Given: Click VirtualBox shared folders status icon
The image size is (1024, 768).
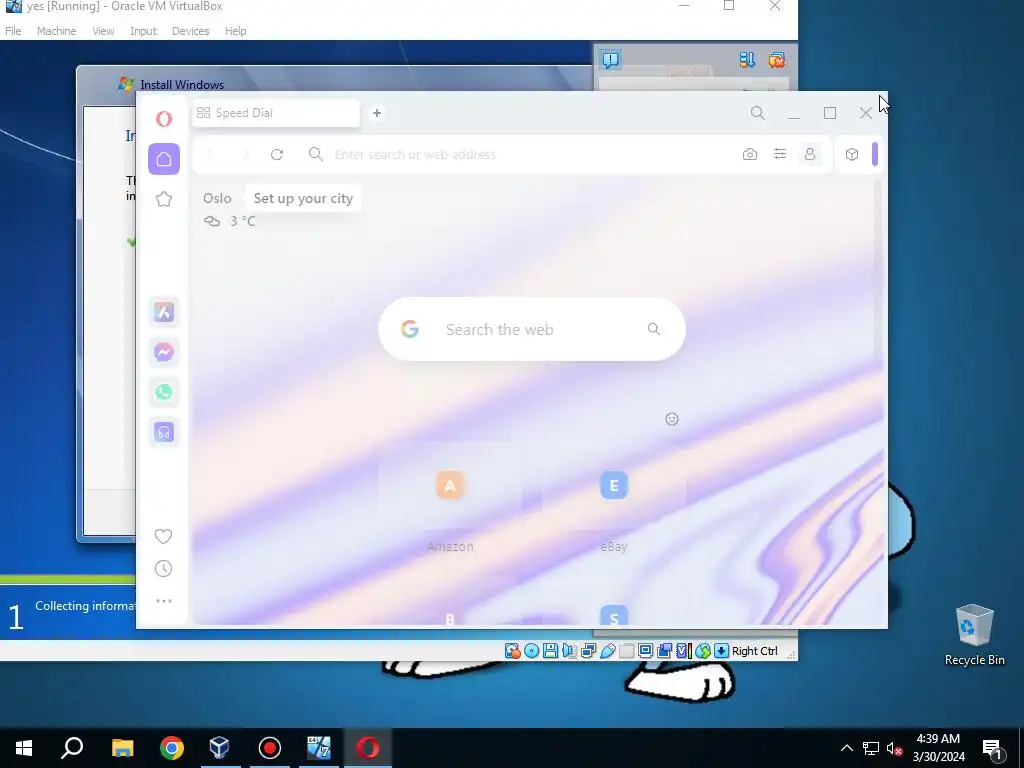Looking at the screenshot, I should [x=626, y=651].
